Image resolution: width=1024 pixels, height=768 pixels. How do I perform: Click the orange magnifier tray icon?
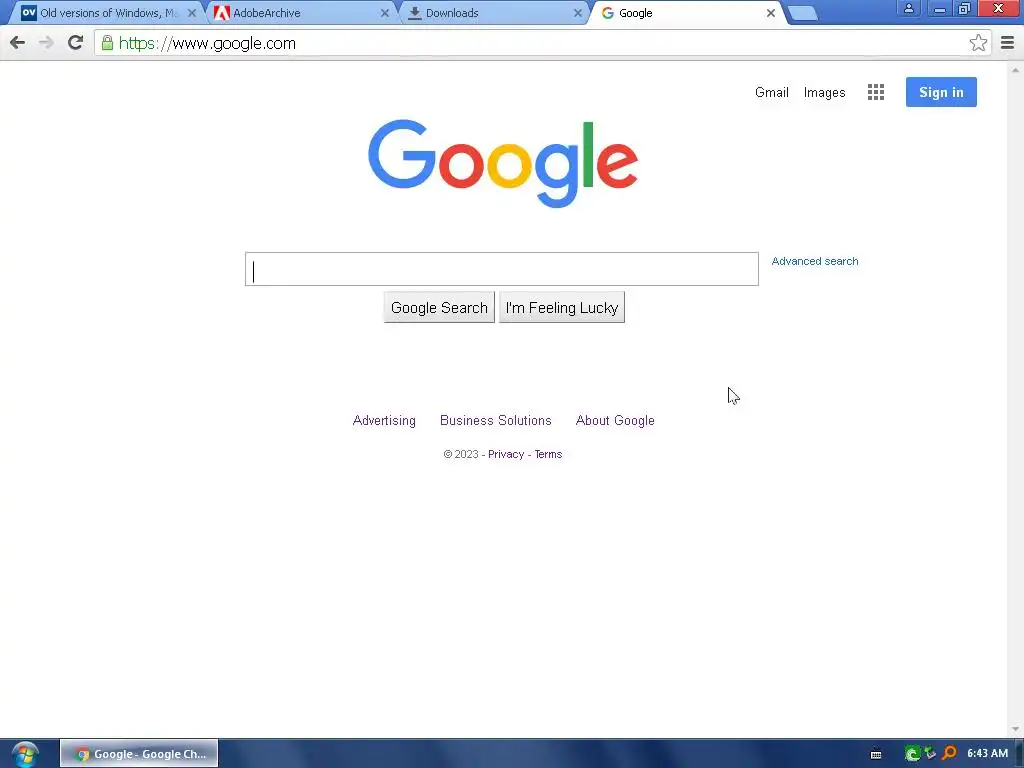(x=950, y=754)
